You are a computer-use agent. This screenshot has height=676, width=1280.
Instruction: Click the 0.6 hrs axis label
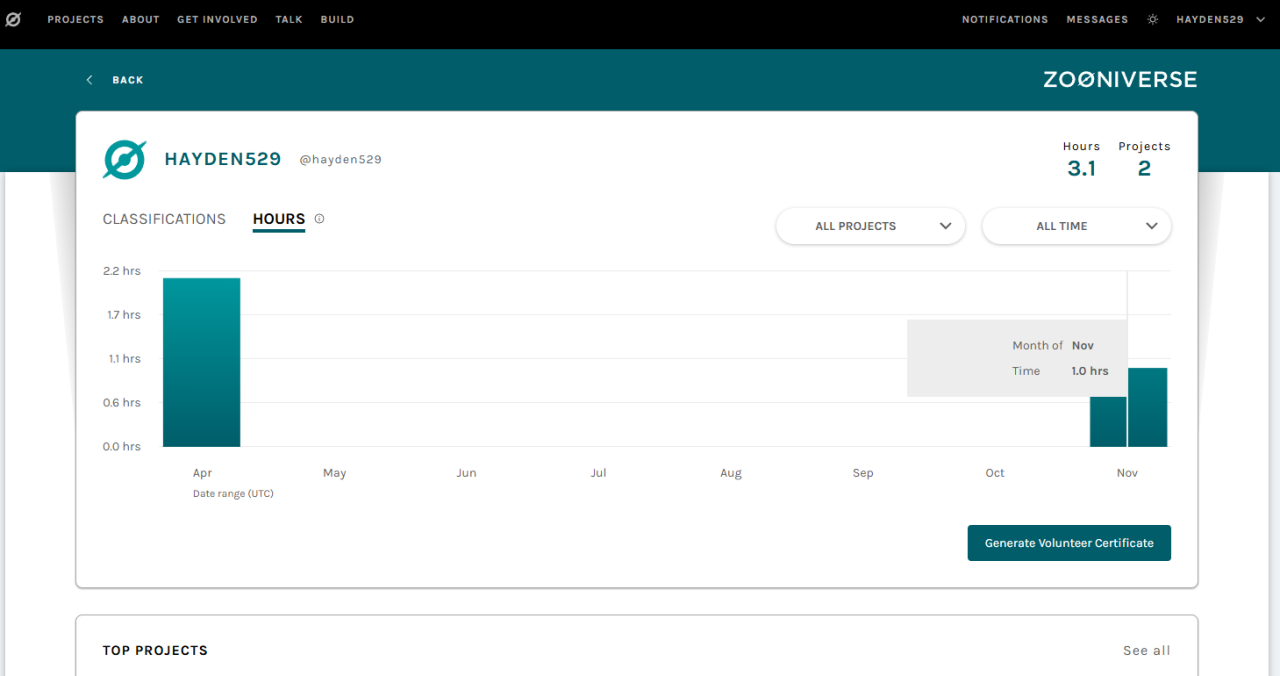123,403
